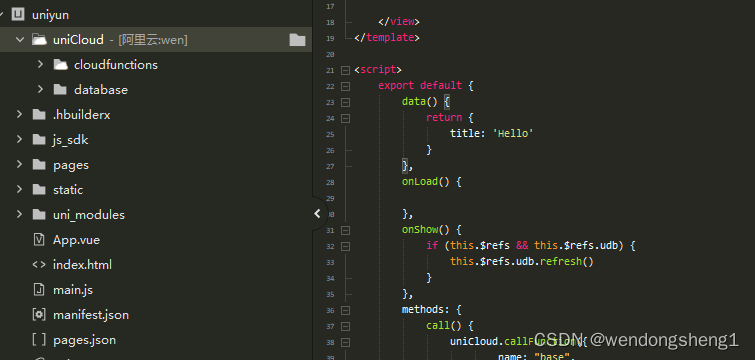Open main.js file
This screenshot has height=360, width=755.
point(73,290)
